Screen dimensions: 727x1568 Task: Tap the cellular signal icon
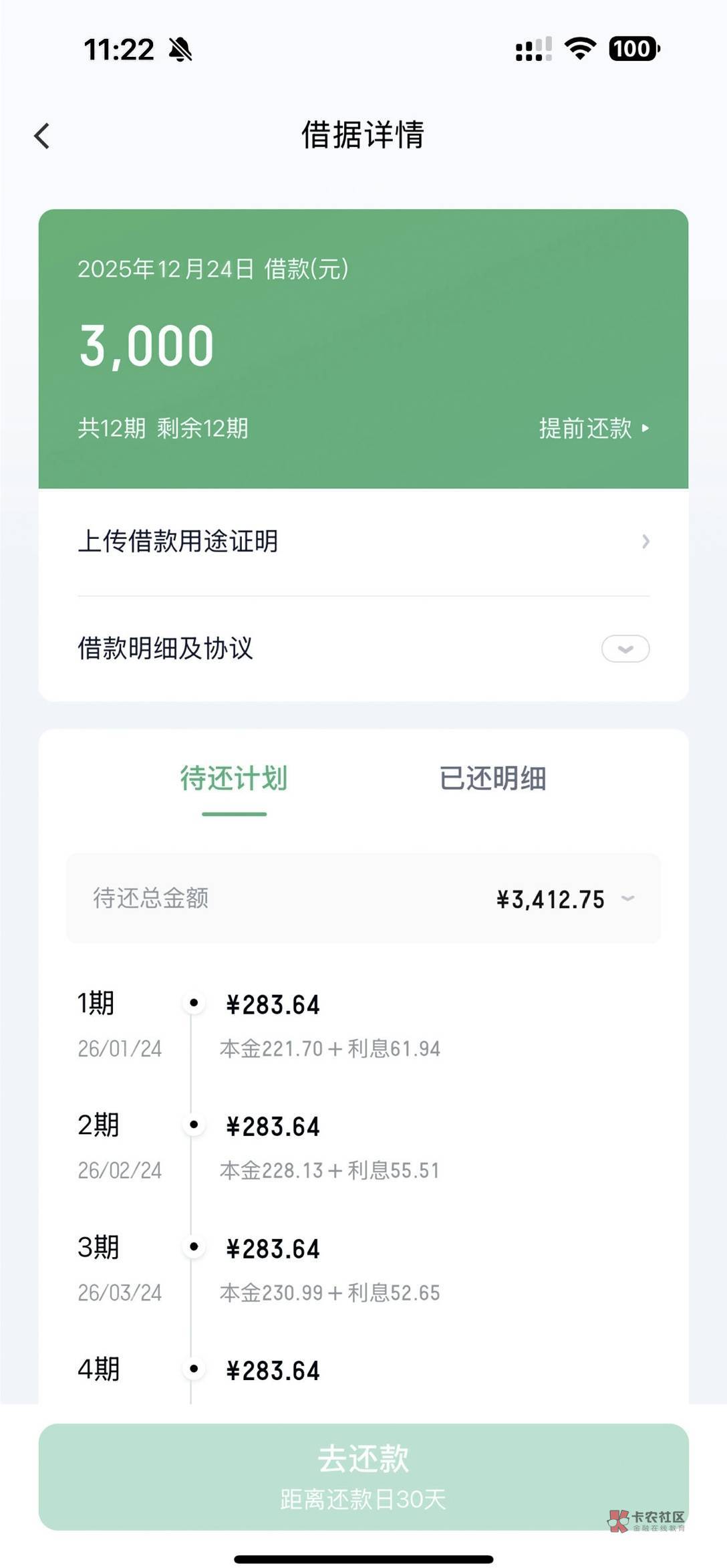pyautogui.click(x=533, y=49)
